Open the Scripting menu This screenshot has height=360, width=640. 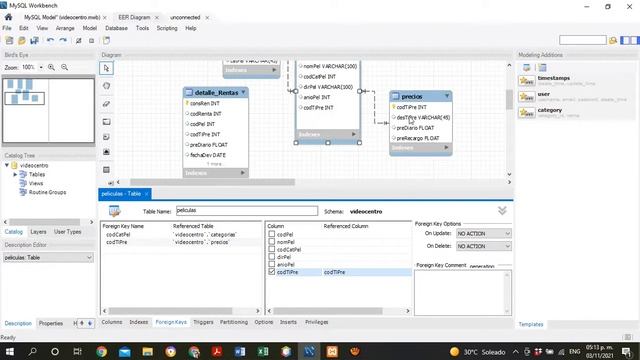[167, 28]
